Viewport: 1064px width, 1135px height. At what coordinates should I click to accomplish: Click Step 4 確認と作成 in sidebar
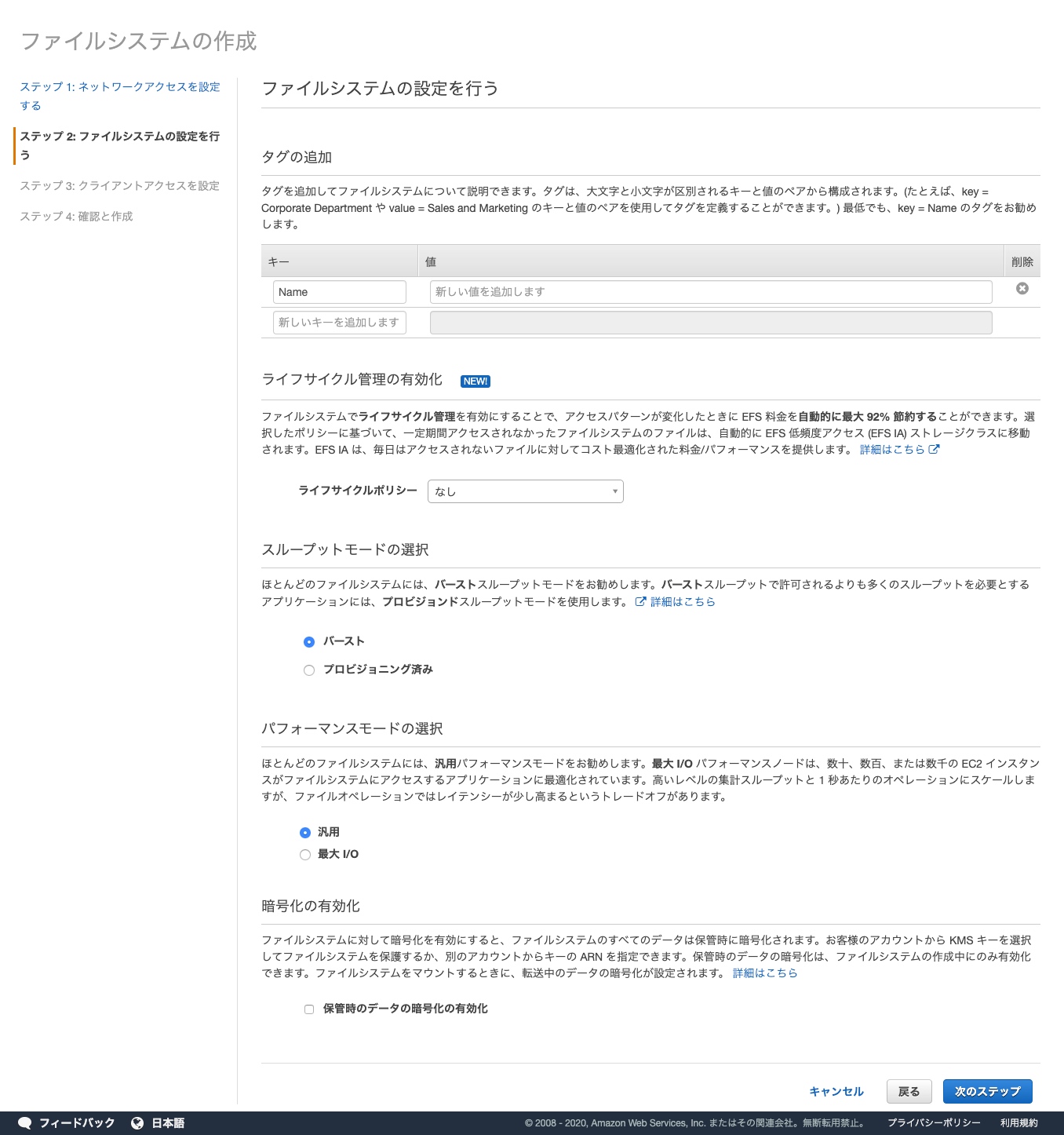click(x=76, y=217)
